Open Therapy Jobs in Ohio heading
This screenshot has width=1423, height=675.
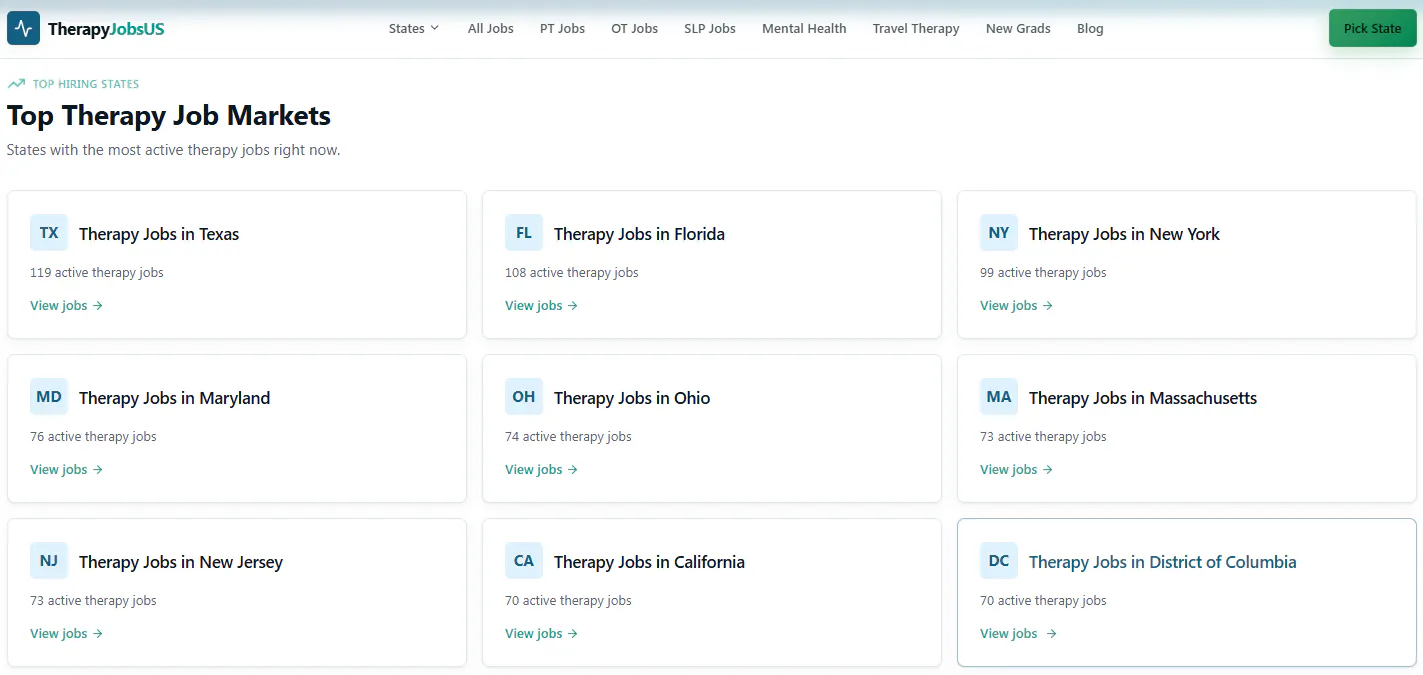coord(632,398)
